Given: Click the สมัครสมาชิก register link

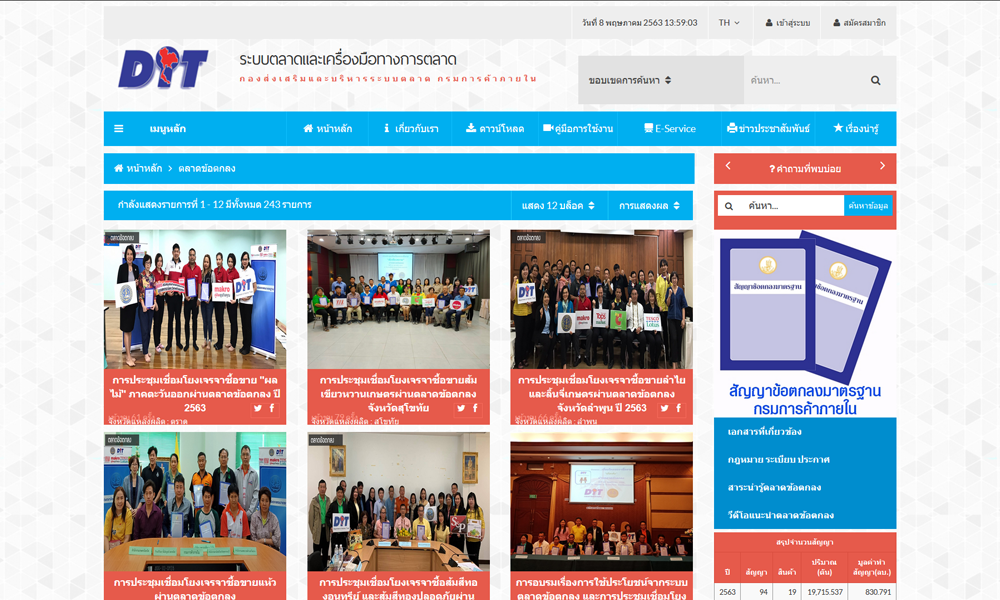Looking at the screenshot, I should point(859,22).
